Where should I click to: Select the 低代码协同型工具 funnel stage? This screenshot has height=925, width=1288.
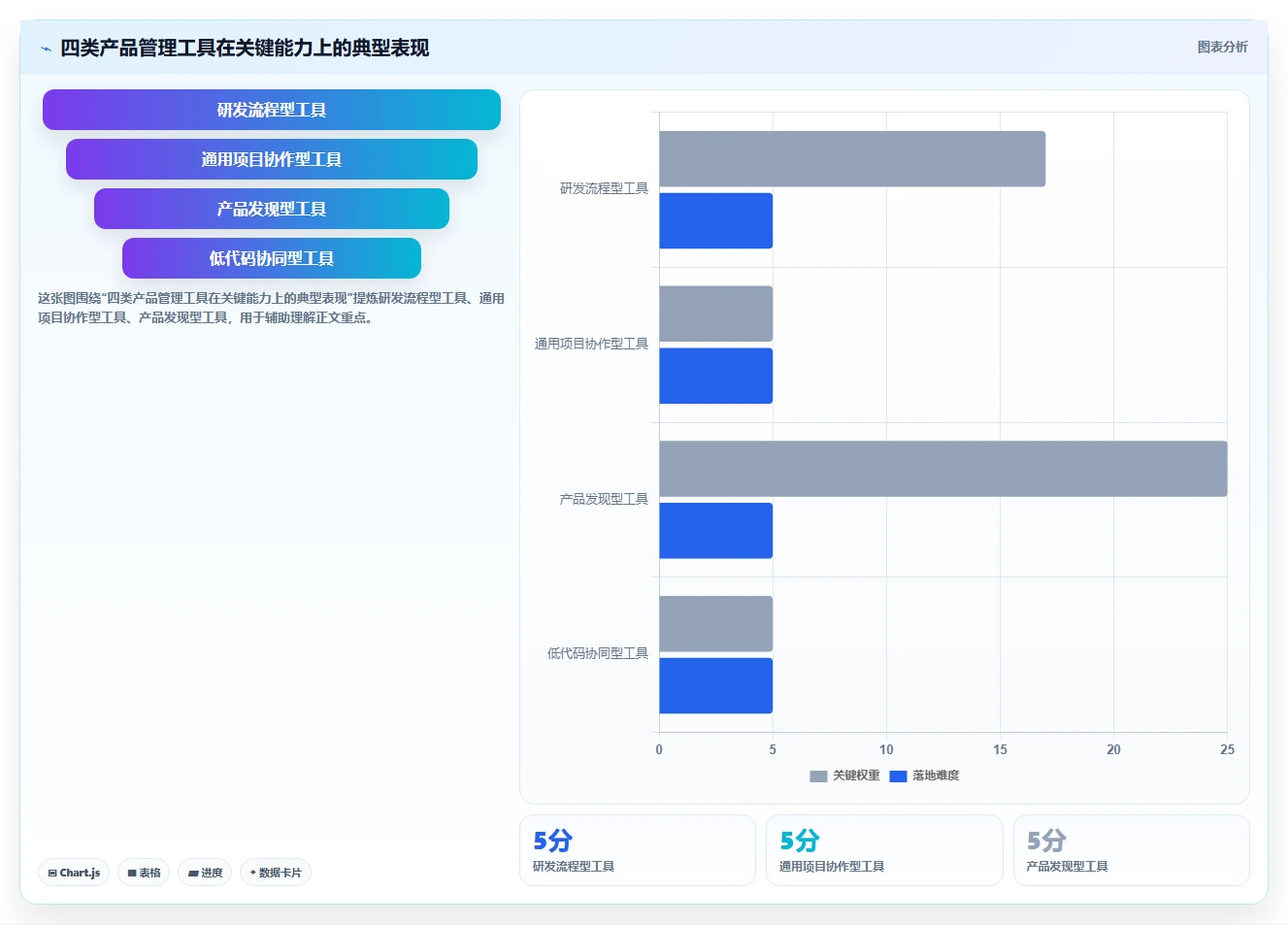click(x=272, y=258)
